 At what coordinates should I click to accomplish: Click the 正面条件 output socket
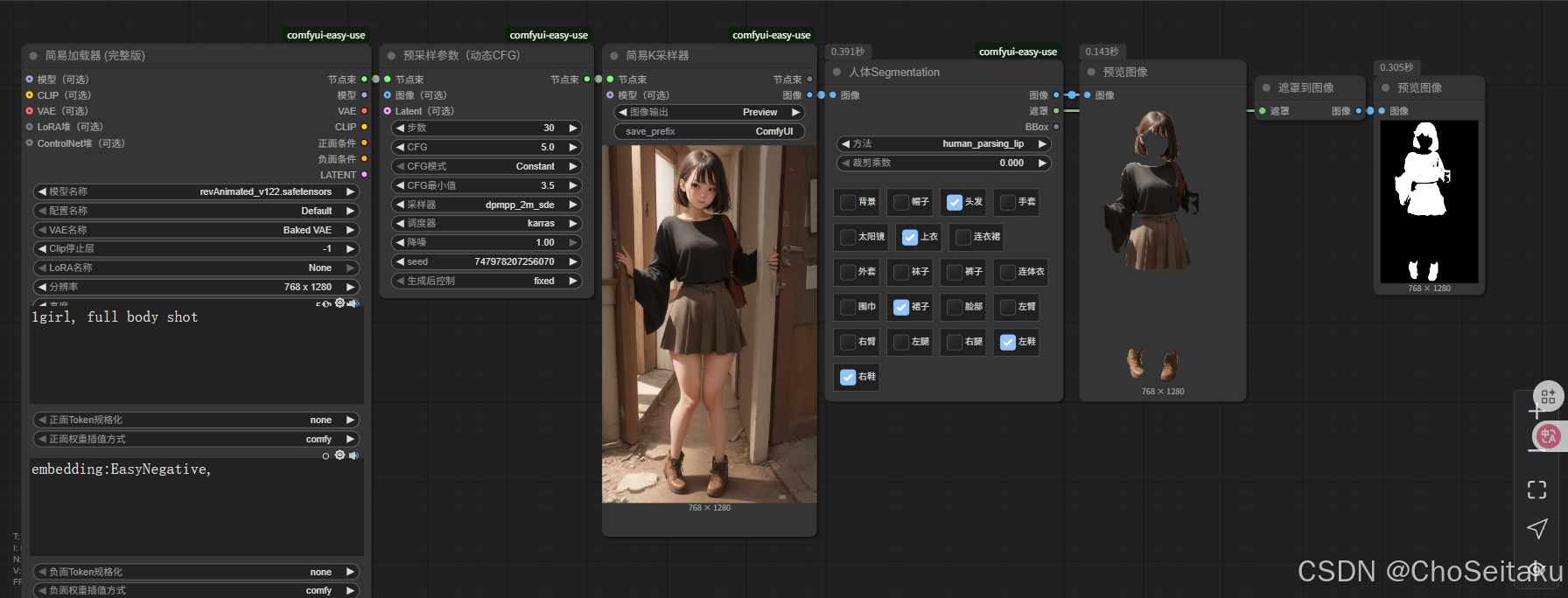(x=364, y=143)
